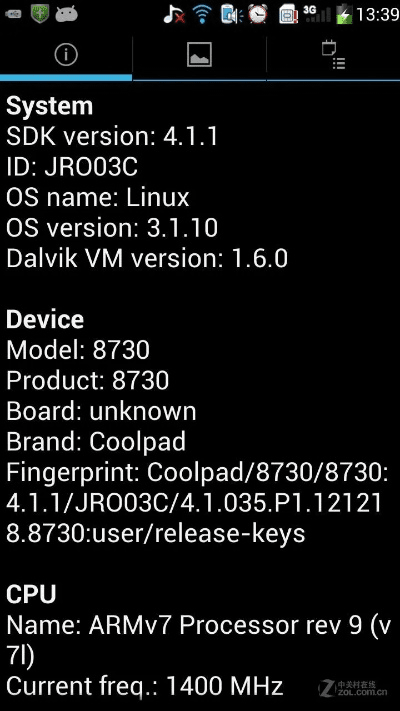Tap the Wi-Fi signal icon
The height and width of the screenshot is (711, 400).
tap(202, 14)
